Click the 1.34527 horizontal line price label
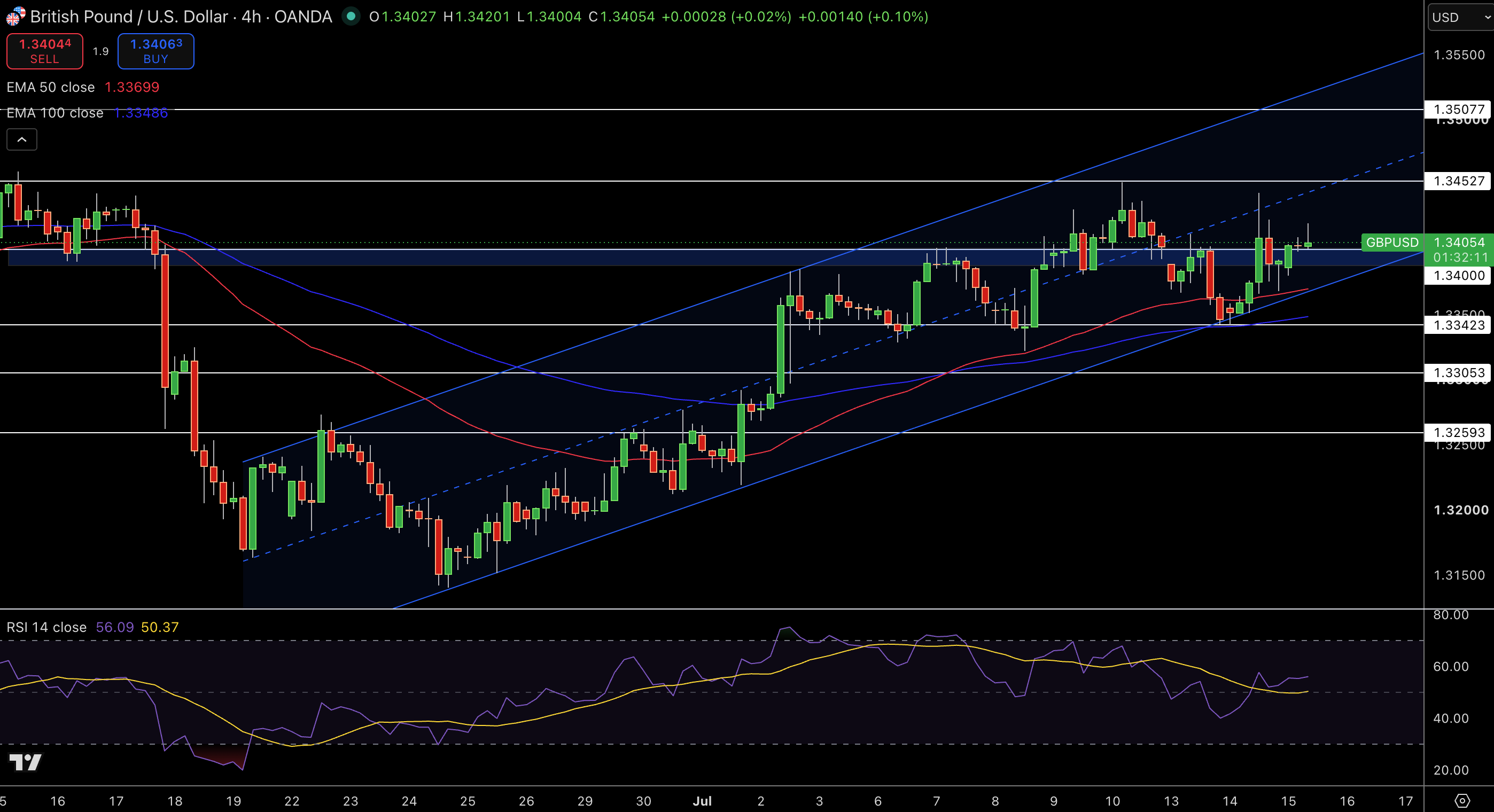Image resolution: width=1494 pixels, height=812 pixels. pyautogui.click(x=1459, y=181)
